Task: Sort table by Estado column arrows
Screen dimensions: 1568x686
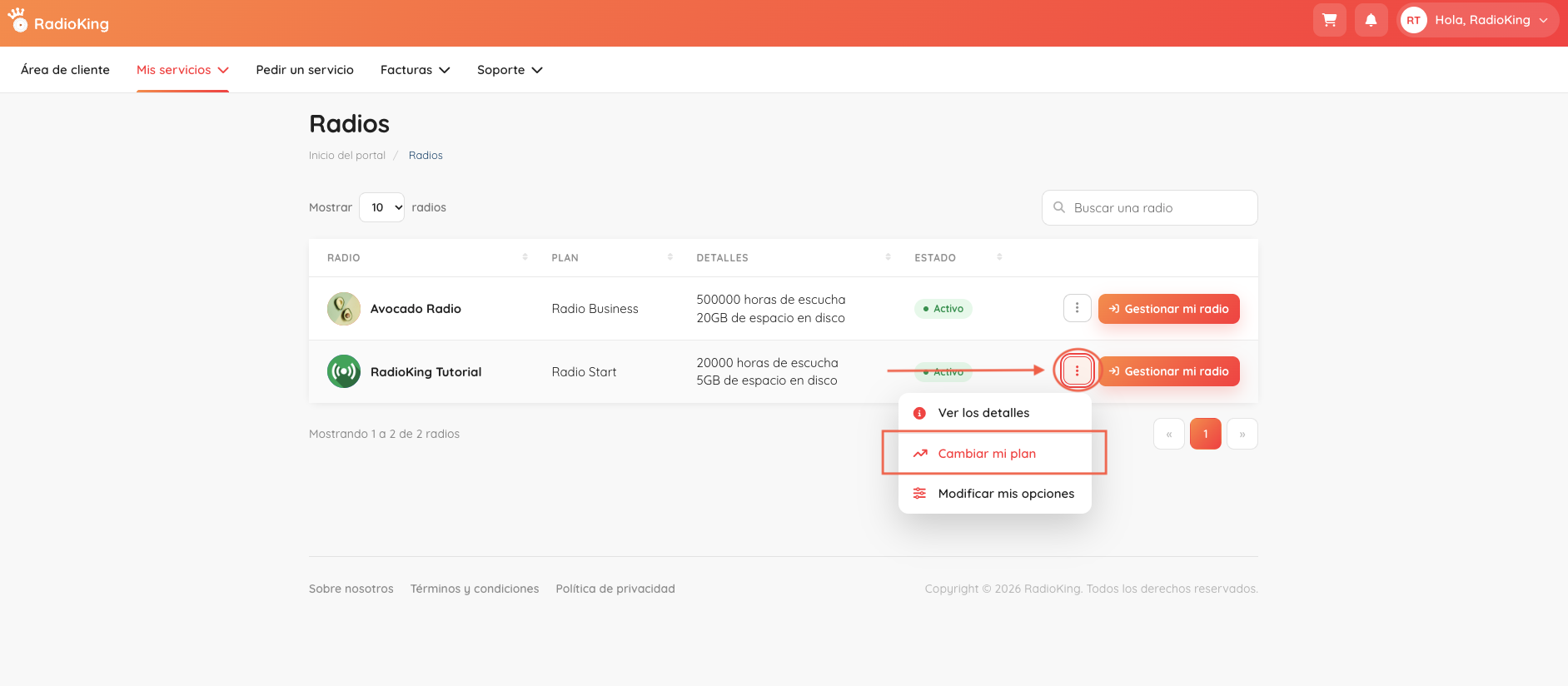Action: click(999, 257)
